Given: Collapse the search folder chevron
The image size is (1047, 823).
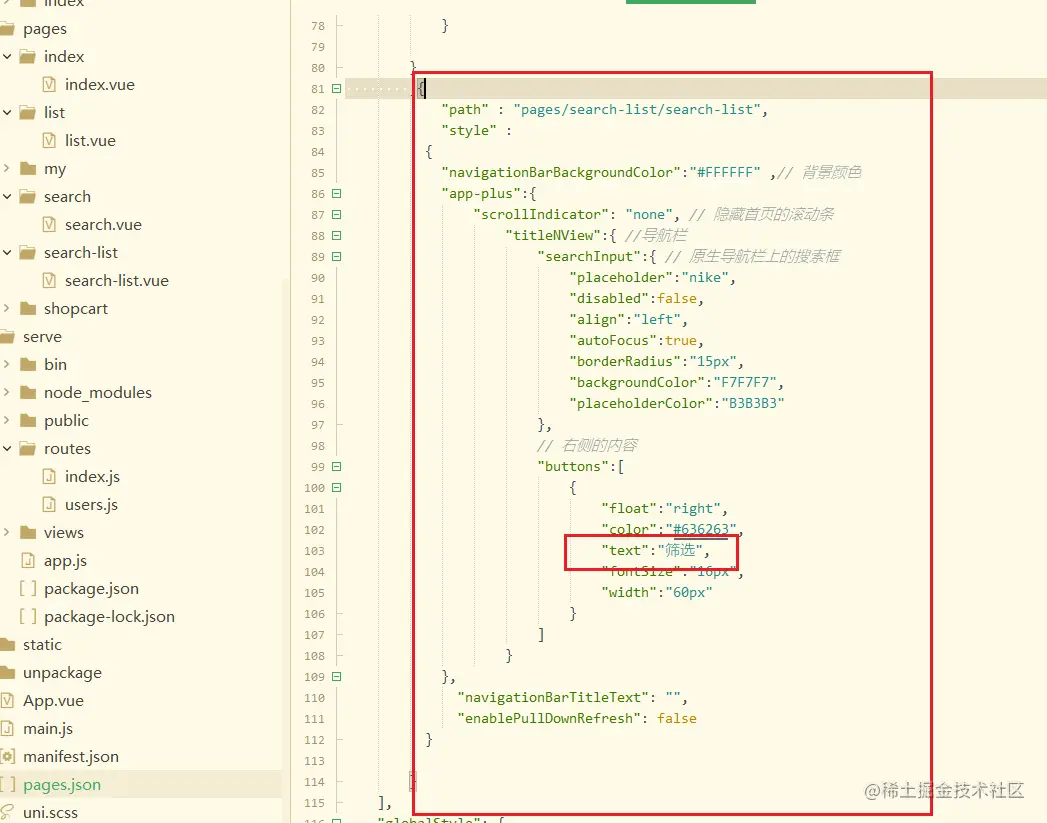Looking at the screenshot, I should coord(7,197).
